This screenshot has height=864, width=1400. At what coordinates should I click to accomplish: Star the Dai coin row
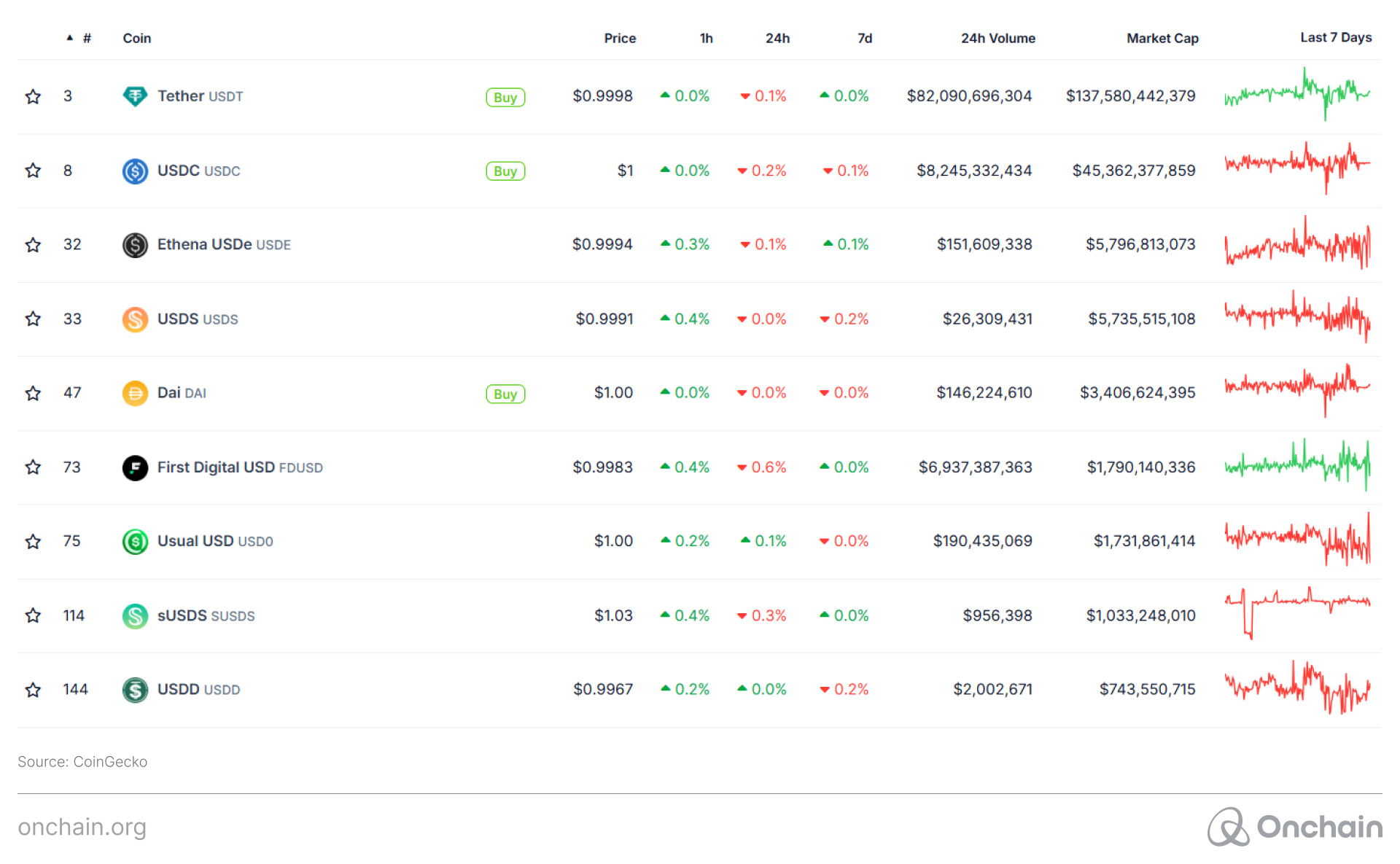coord(33,393)
